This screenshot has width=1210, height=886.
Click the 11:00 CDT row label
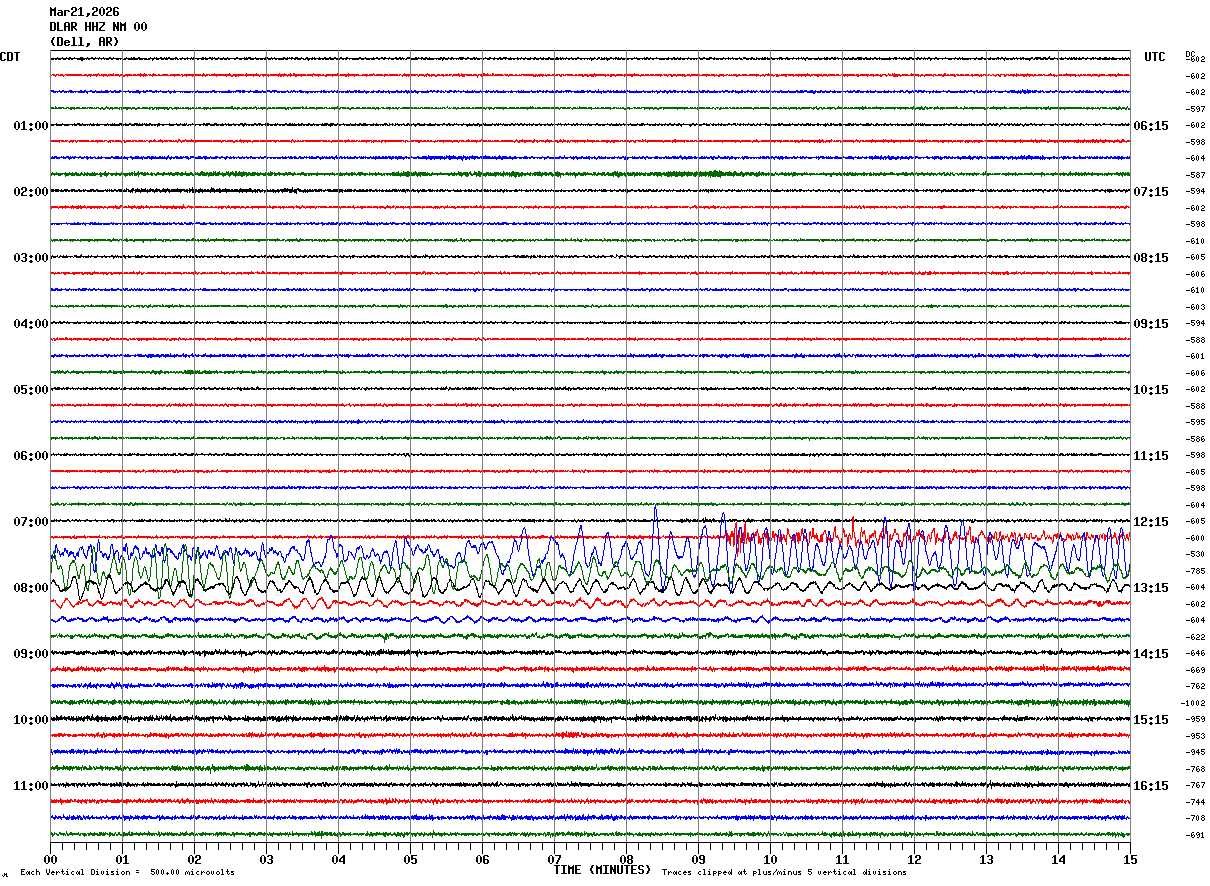coord(30,786)
